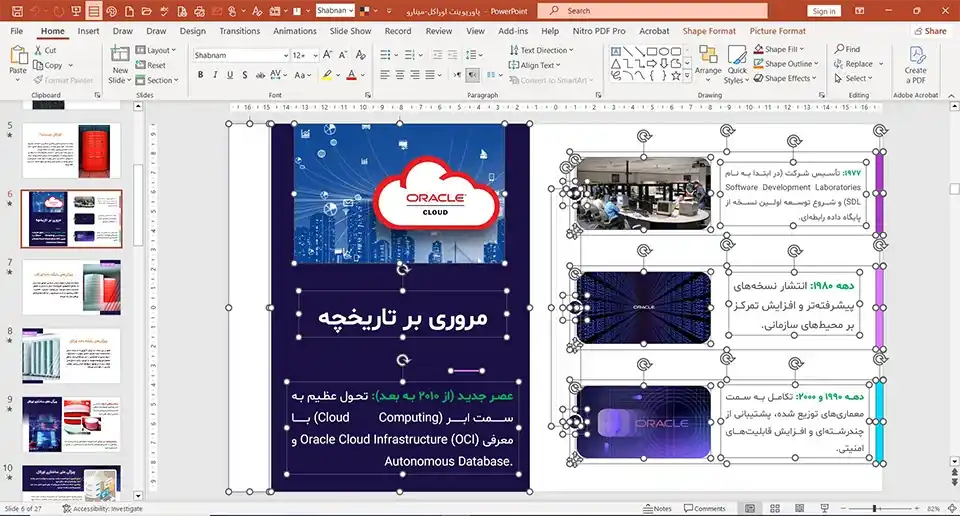The width and height of the screenshot is (960, 516).
Task: Save the presentation from Quick Access Toolbar
Action: click(x=17, y=11)
